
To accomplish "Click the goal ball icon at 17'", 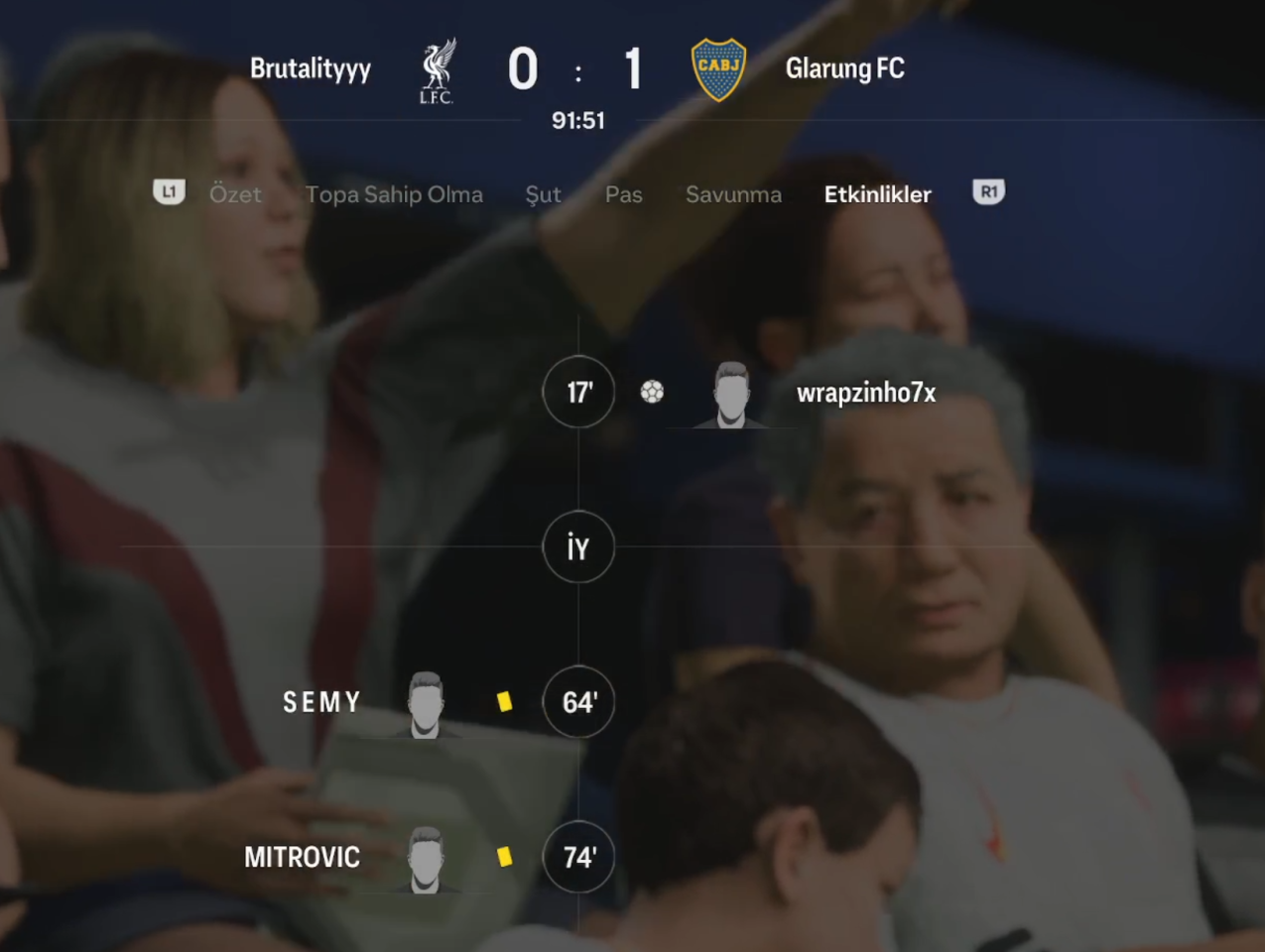I will (652, 392).
